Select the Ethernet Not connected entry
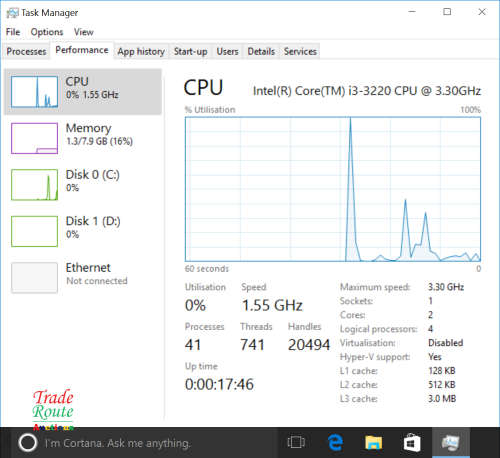The width and height of the screenshot is (500, 458). click(x=83, y=278)
